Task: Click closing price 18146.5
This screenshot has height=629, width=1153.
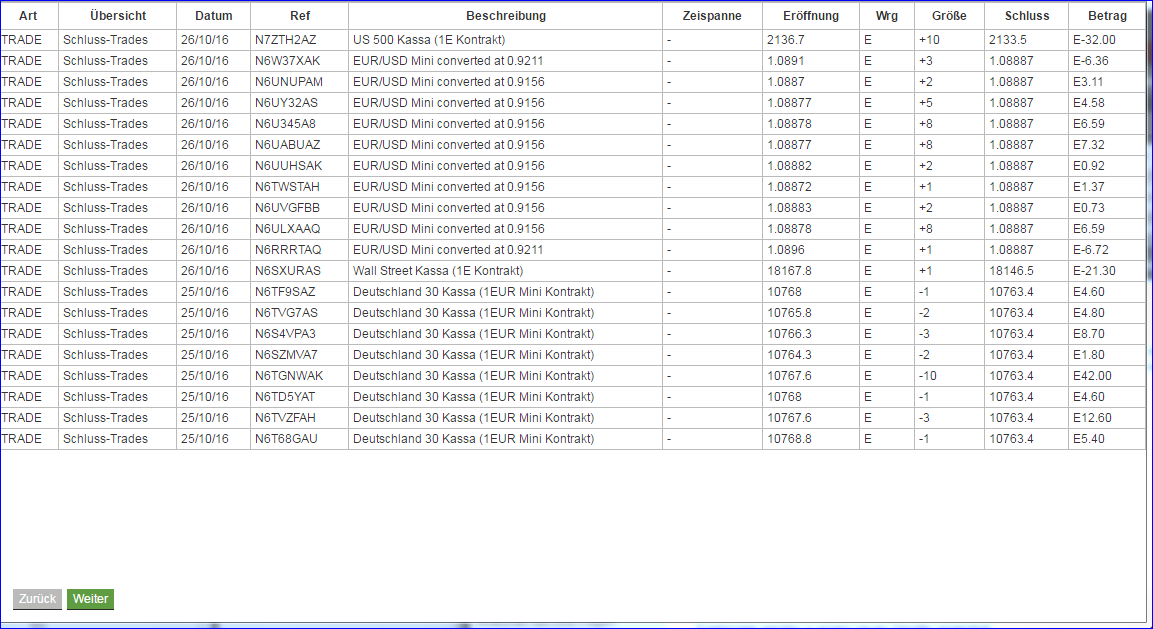Action: point(1011,271)
